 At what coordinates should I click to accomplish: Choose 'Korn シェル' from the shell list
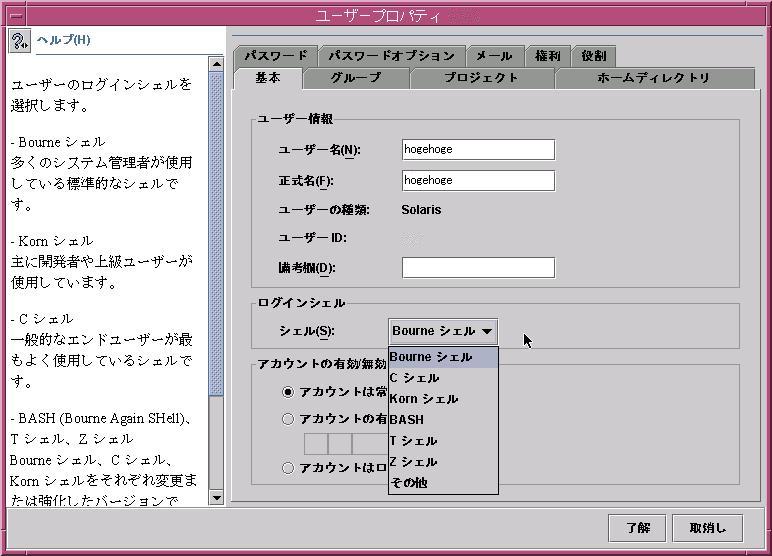point(424,399)
